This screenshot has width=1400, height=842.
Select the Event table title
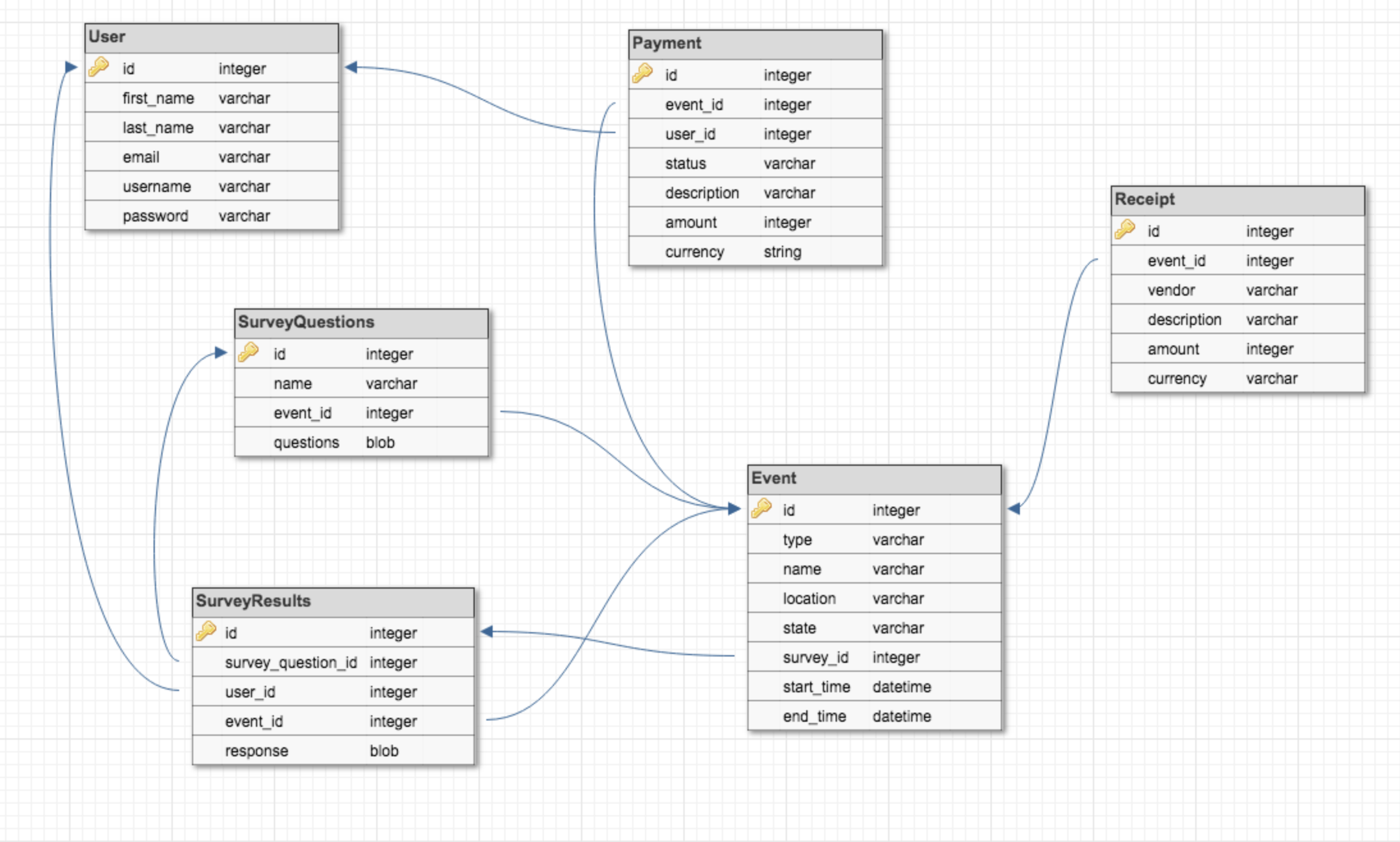874,479
